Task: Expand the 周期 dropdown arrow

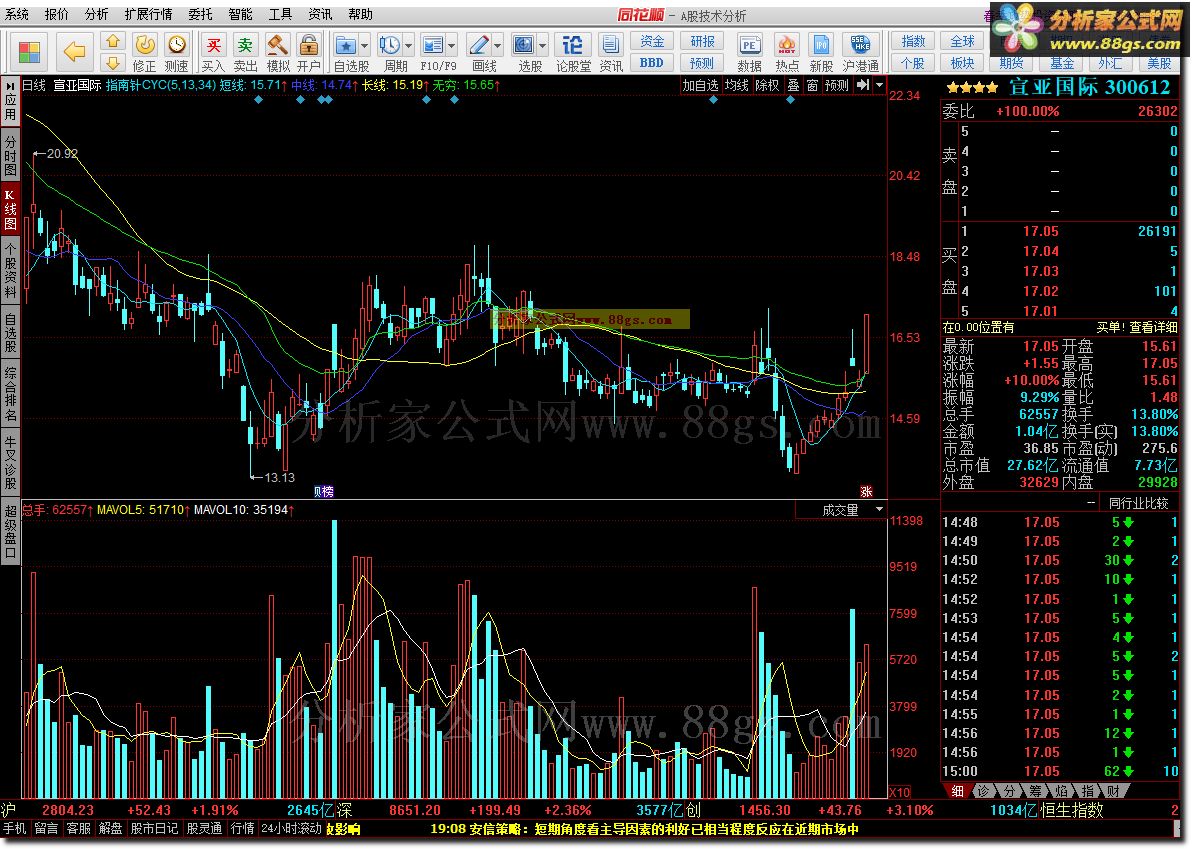Action: pyautogui.click(x=409, y=46)
